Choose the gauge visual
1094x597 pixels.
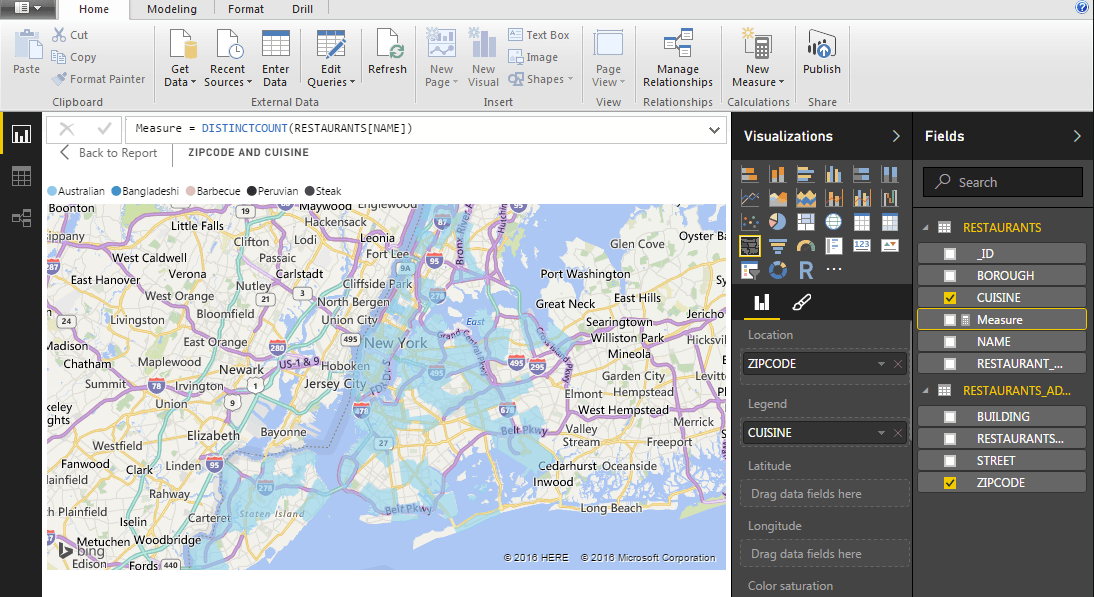point(806,245)
